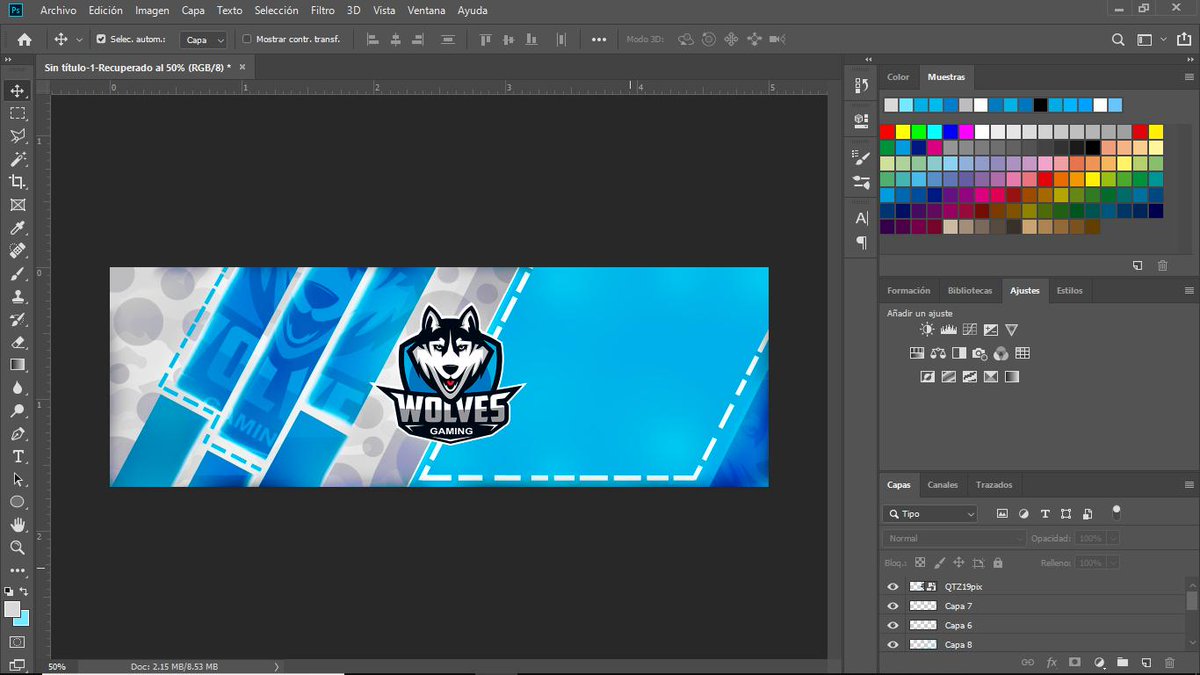Hide the Capa 8 layer
The height and width of the screenshot is (675, 1200).
point(893,644)
